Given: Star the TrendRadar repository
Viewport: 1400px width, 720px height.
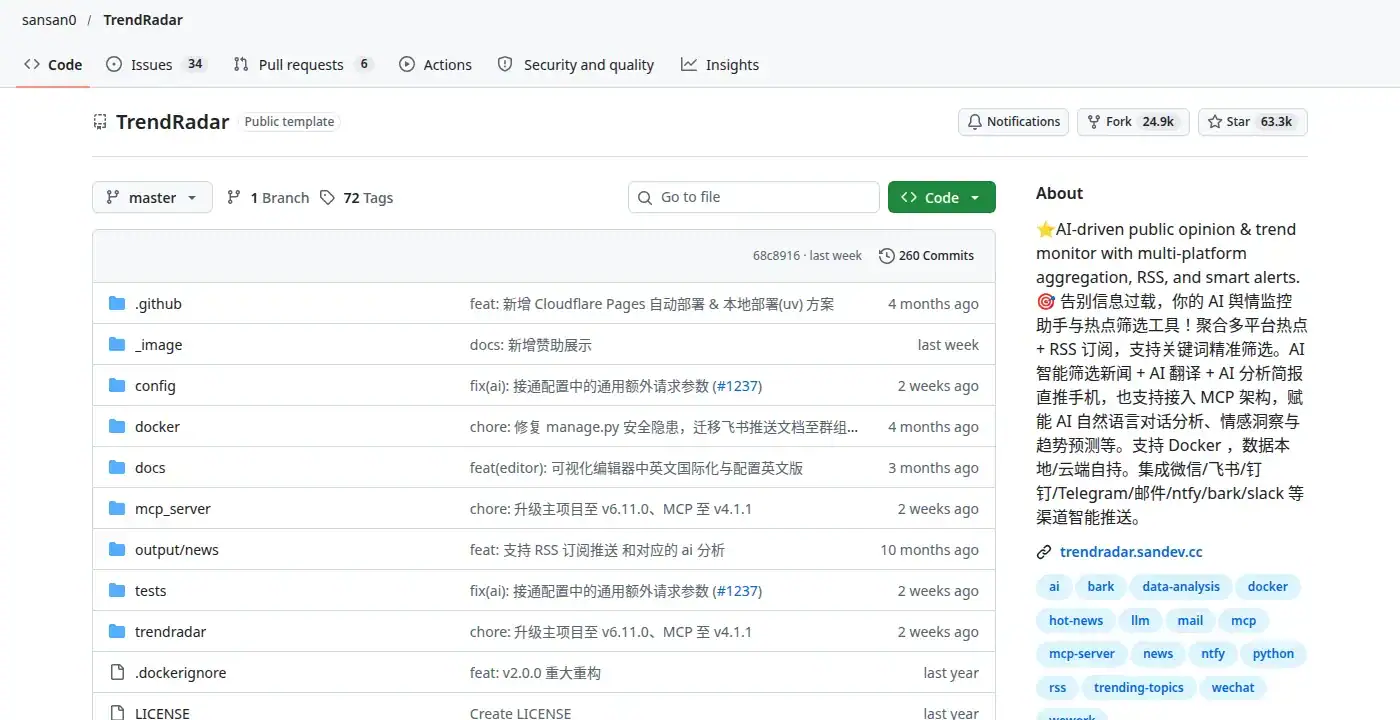Looking at the screenshot, I should coord(1253,122).
